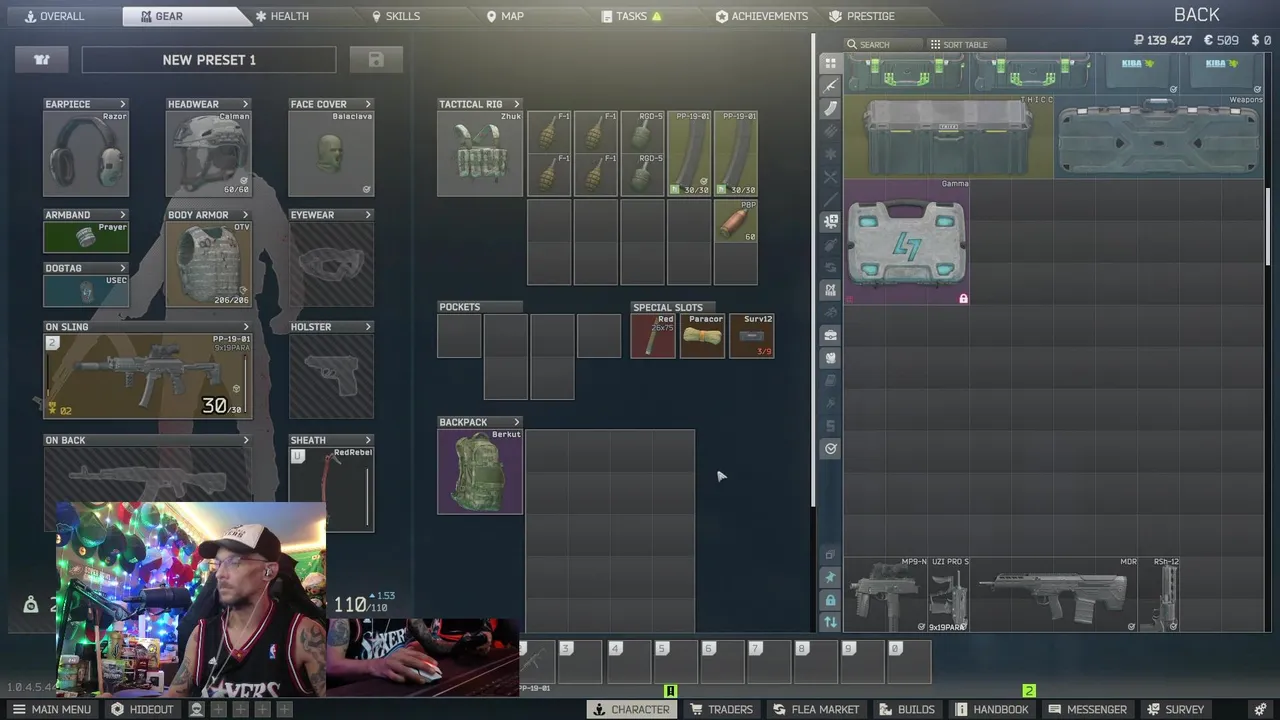
Task: Open the Tasks tab
Action: 632,16
